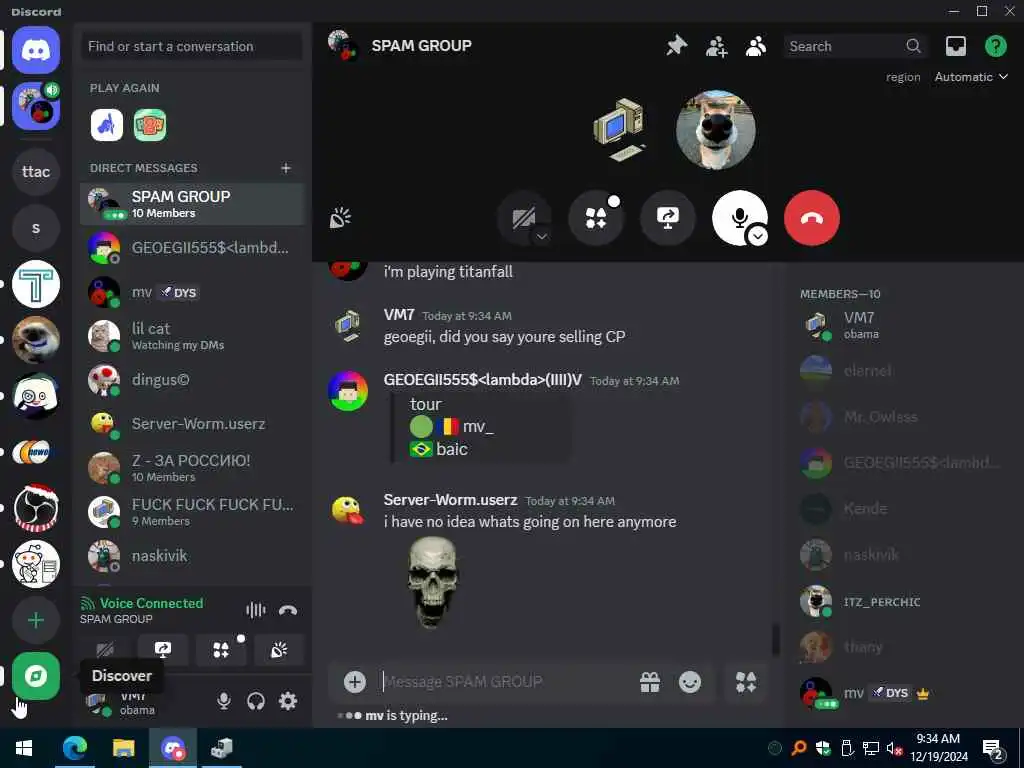Share screen from bottom-left voice panel
Screen dimensions: 1024x768
[x=163, y=650]
